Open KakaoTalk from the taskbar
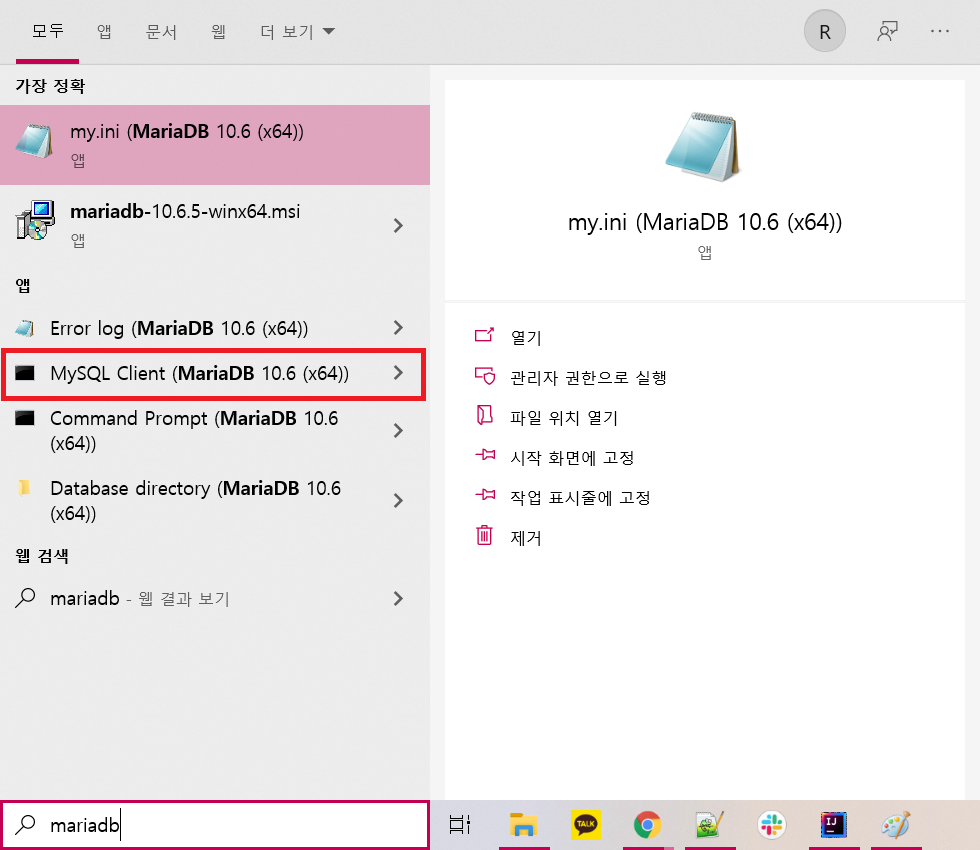This screenshot has height=850, width=980. (x=586, y=825)
